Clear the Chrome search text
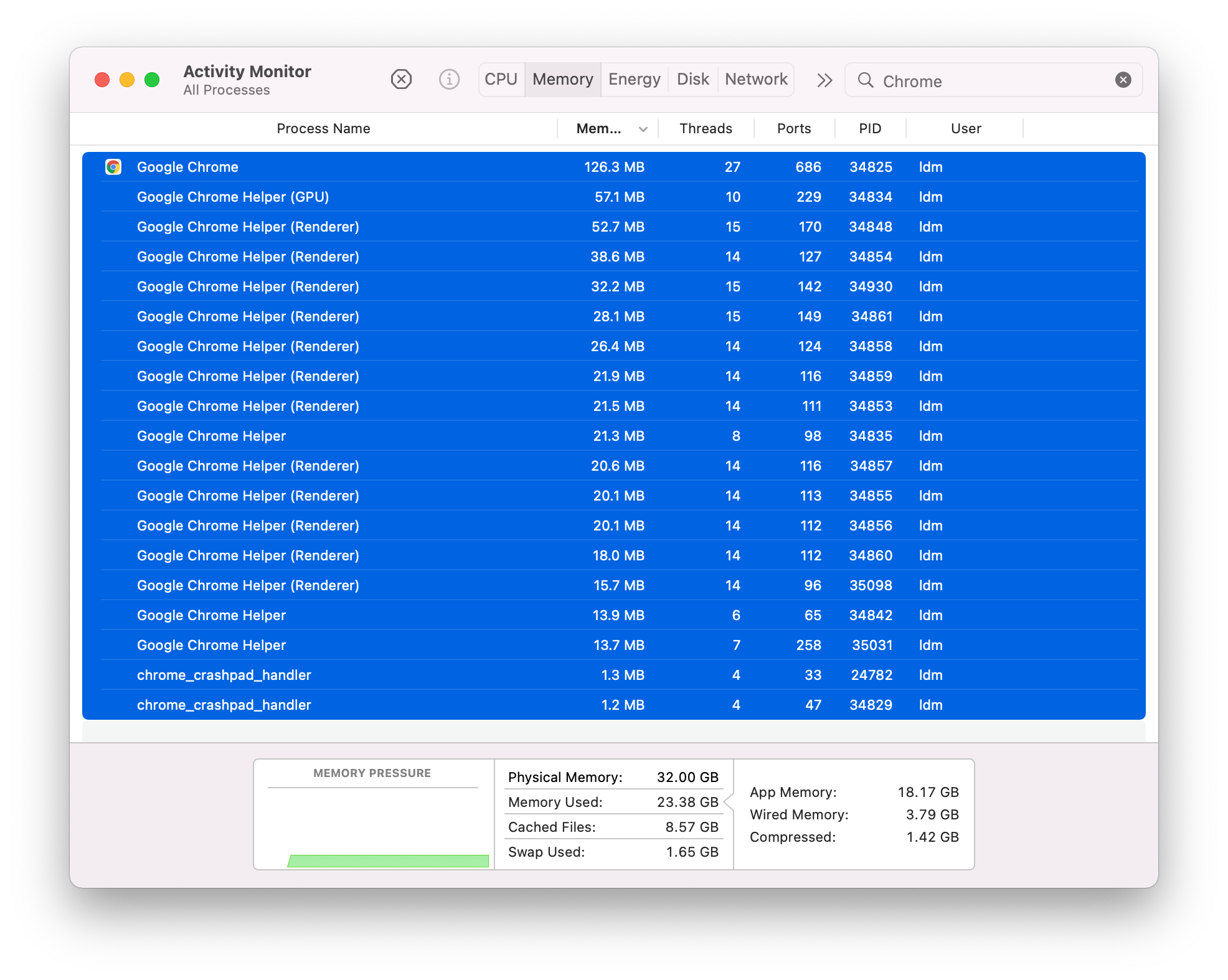 point(1123,80)
